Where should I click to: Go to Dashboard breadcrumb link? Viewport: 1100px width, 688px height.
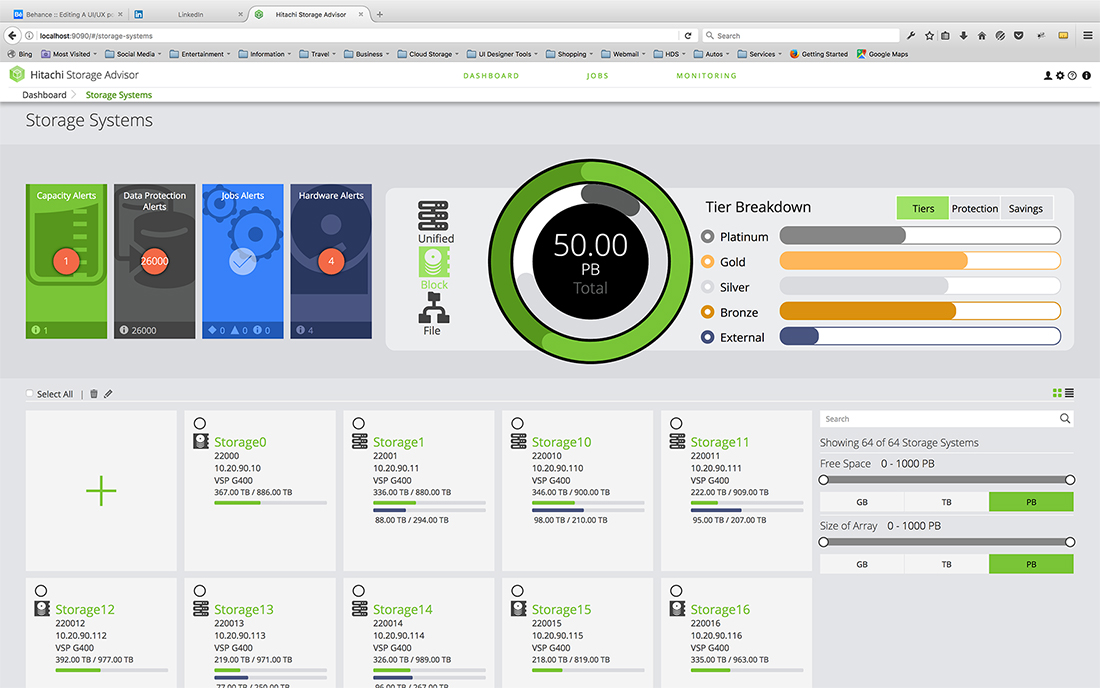coord(44,95)
